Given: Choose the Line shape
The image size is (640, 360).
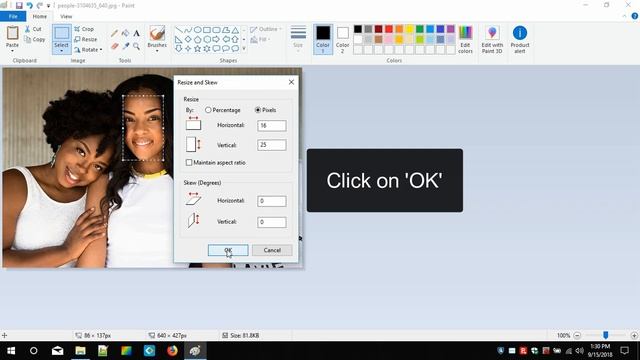Looking at the screenshot, I should click(179, 30).
